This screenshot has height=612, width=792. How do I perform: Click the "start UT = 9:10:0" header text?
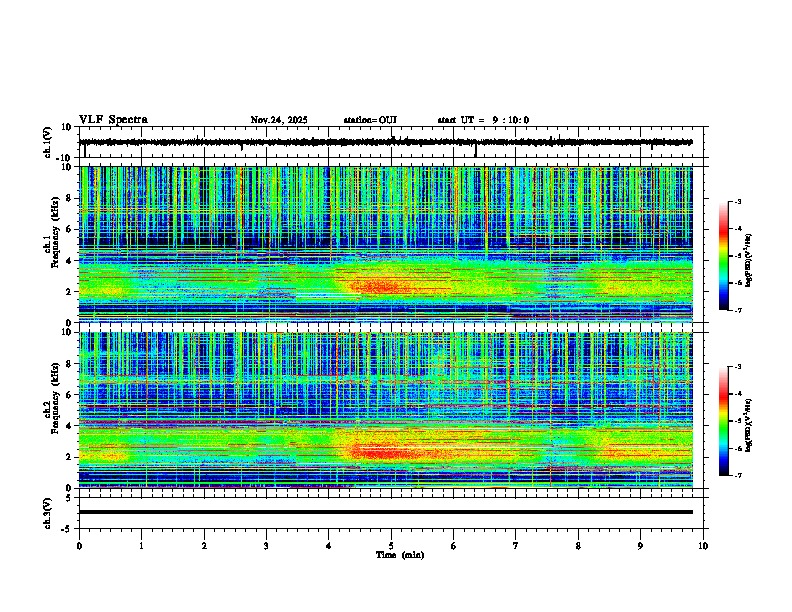pyautogui.click(x=483, y=120)
